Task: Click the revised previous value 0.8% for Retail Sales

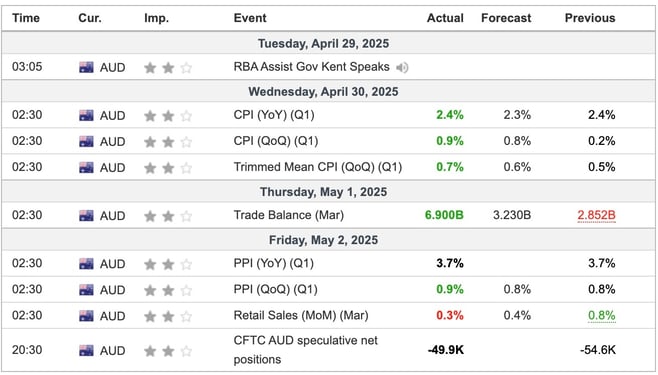Action: pos(602,315)
